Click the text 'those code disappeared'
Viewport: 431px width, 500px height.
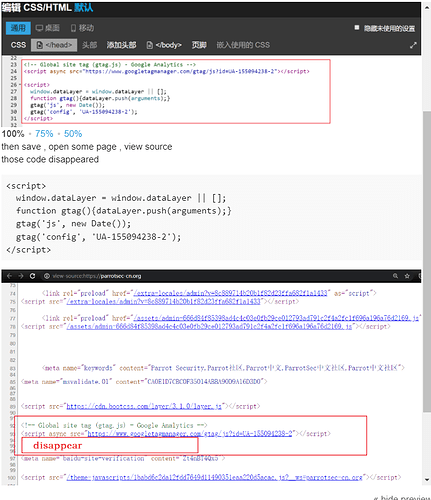point(50,159)
